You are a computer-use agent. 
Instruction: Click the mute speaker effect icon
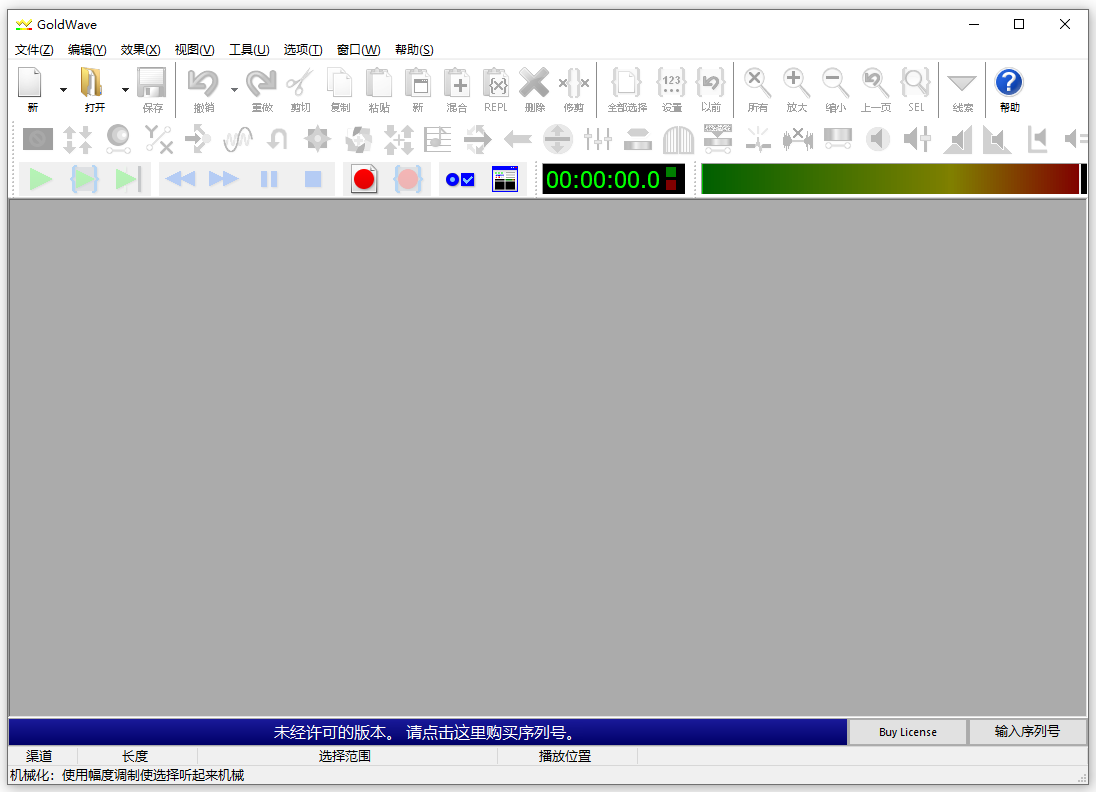877,139
